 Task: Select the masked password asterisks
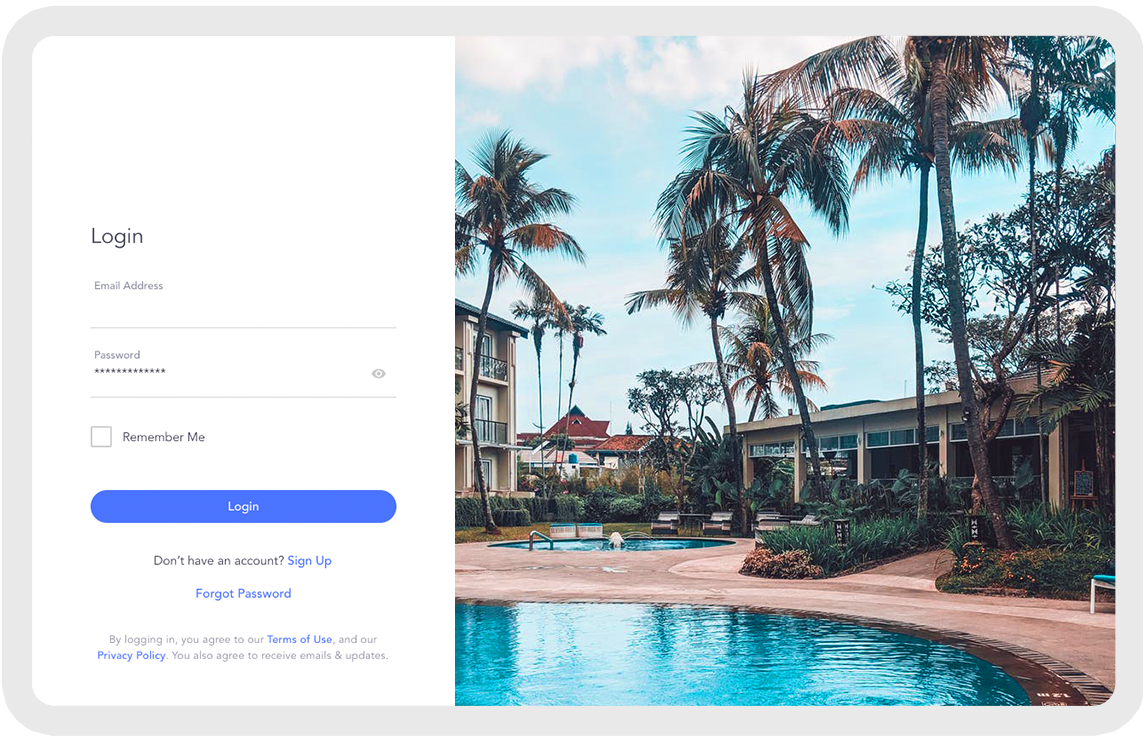pyautogui.click(x=130, y=372)
